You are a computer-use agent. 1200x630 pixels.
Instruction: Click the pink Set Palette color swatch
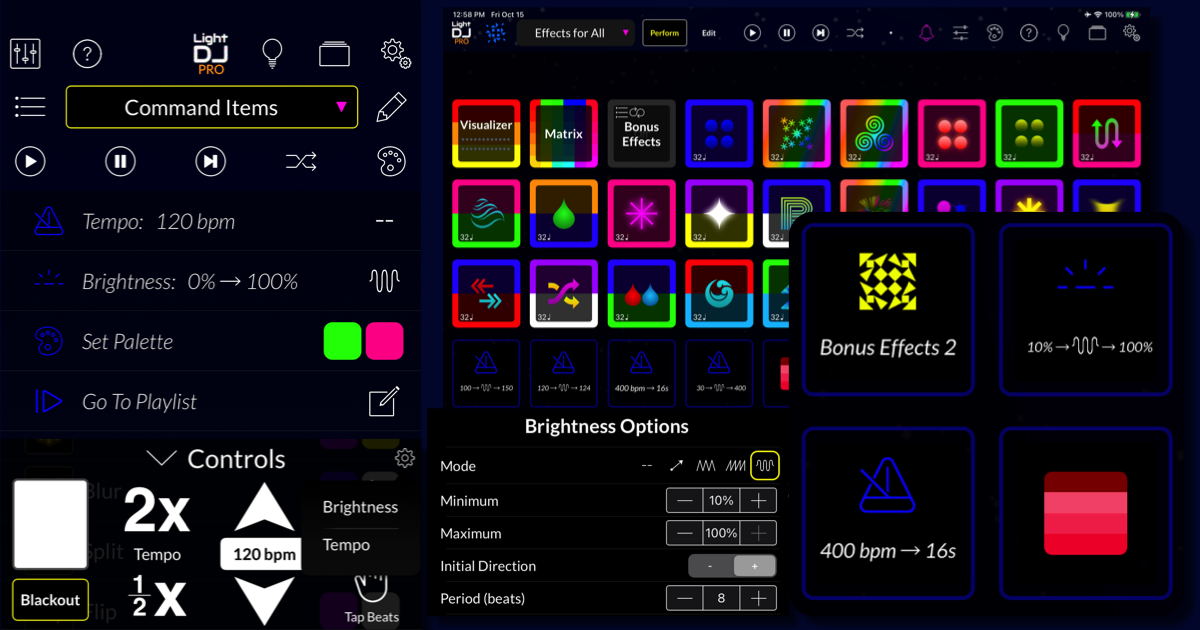pyautogui.click(x=385, y=341)
